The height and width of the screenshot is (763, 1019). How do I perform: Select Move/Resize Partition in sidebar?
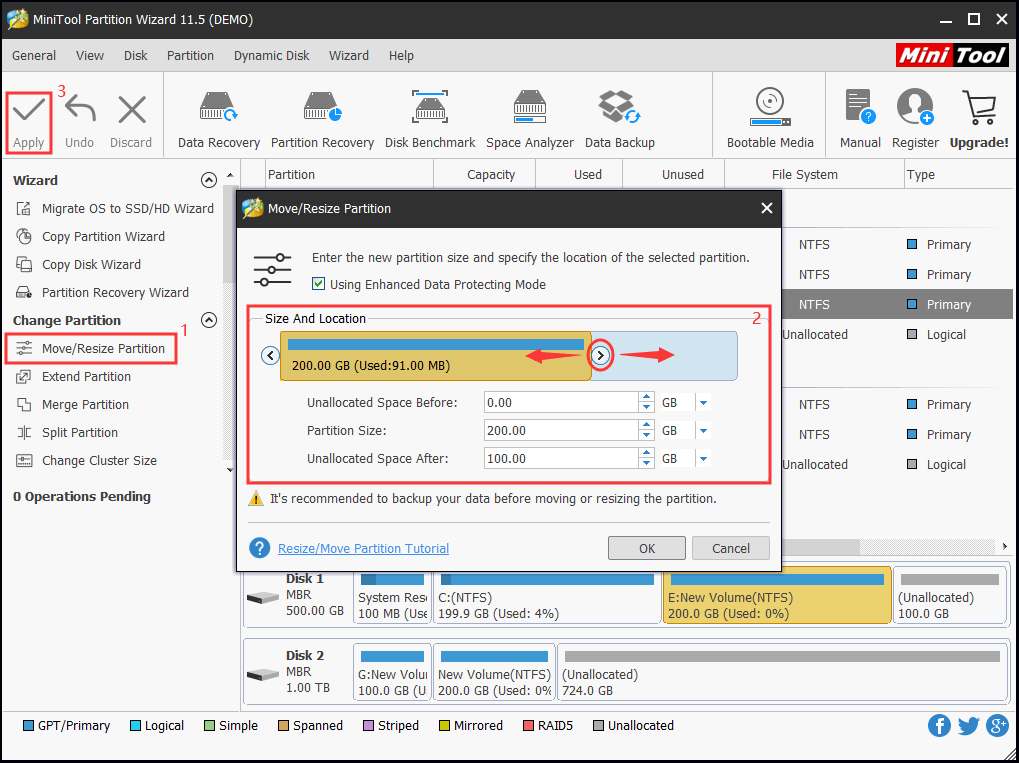[x=91, y=348]
